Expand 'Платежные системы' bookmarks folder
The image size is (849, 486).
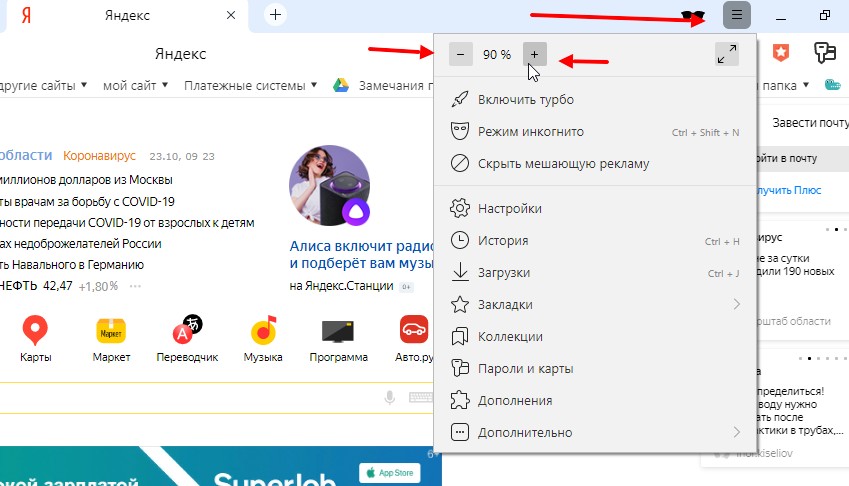click(x=250, y=86)
